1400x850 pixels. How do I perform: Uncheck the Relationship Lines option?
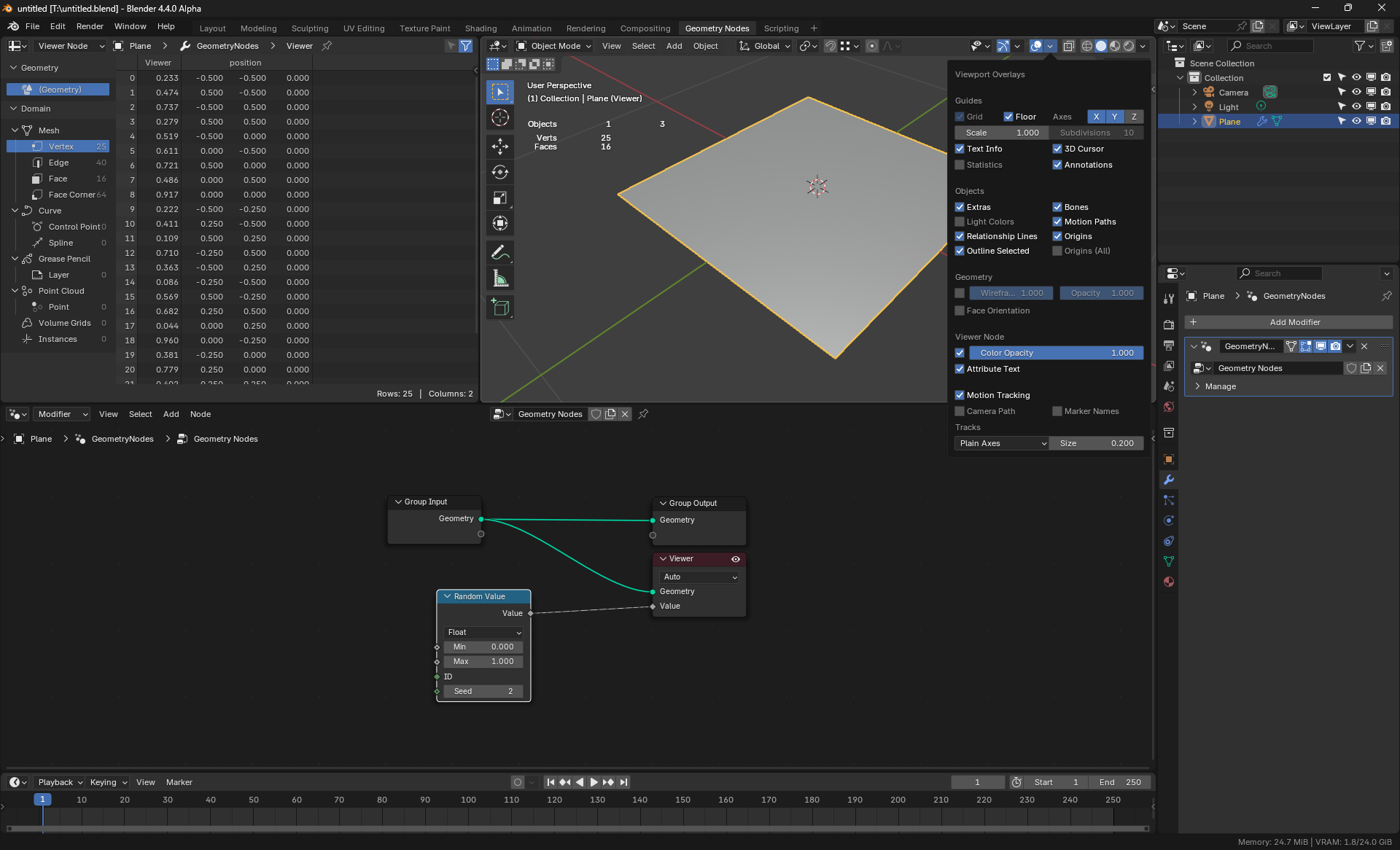click(960, 236)
